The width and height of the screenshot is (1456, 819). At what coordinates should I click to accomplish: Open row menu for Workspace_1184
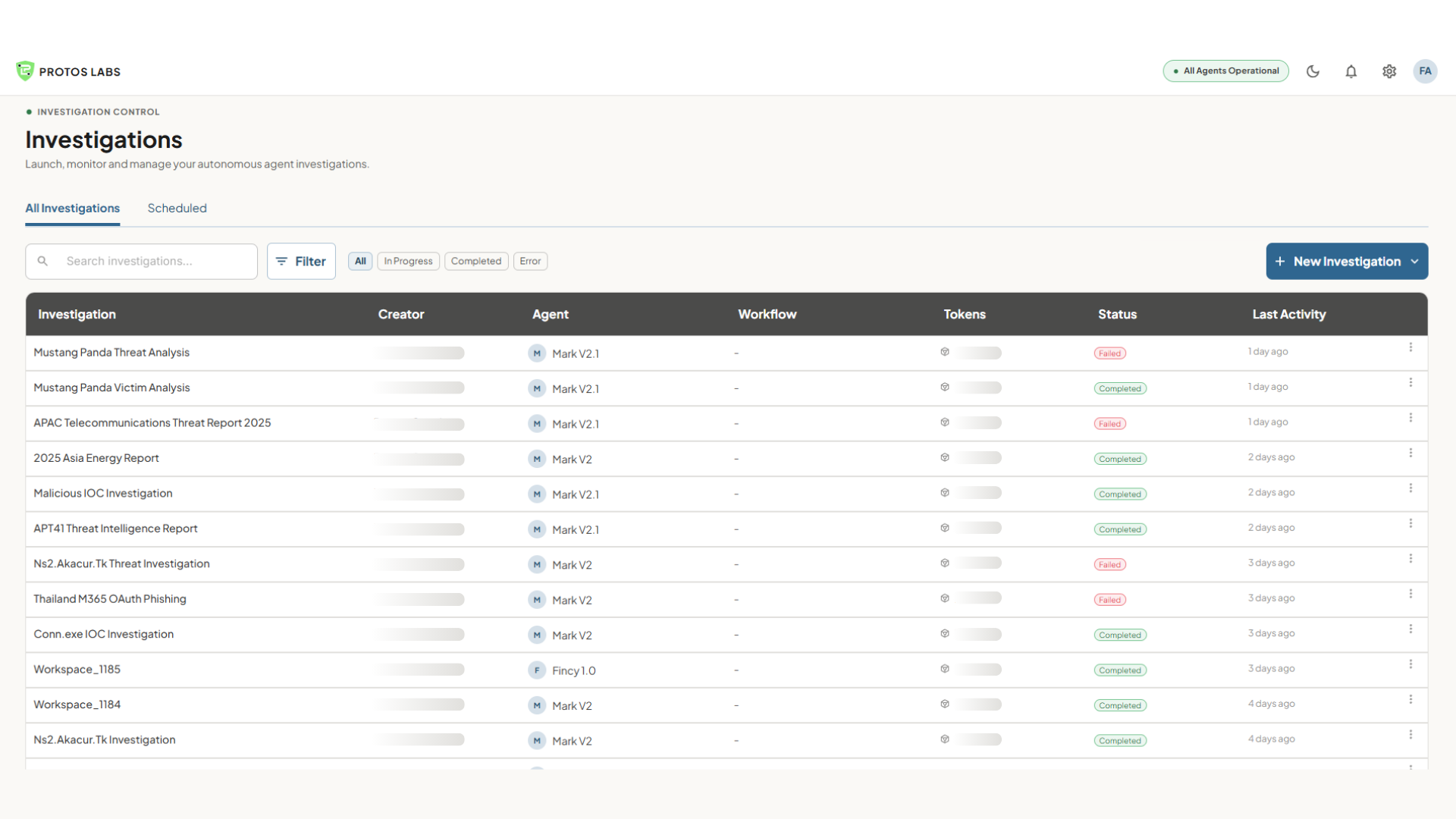click(x=1410, y=700)
